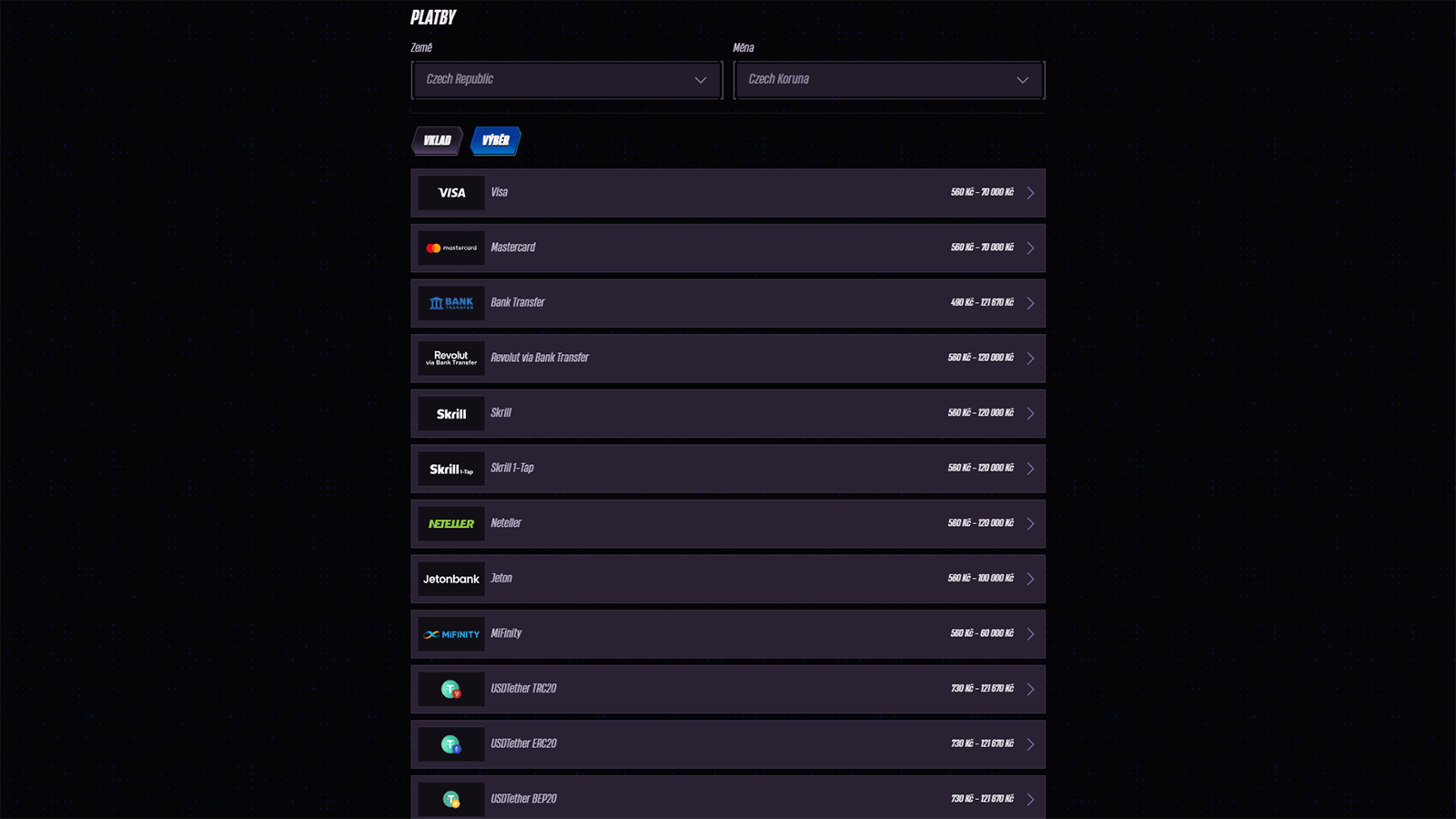Image resolution: width=1456 pixels, height=819 pixels.
Task: Click the MiFinity logo icon
Action: (451, 634)
